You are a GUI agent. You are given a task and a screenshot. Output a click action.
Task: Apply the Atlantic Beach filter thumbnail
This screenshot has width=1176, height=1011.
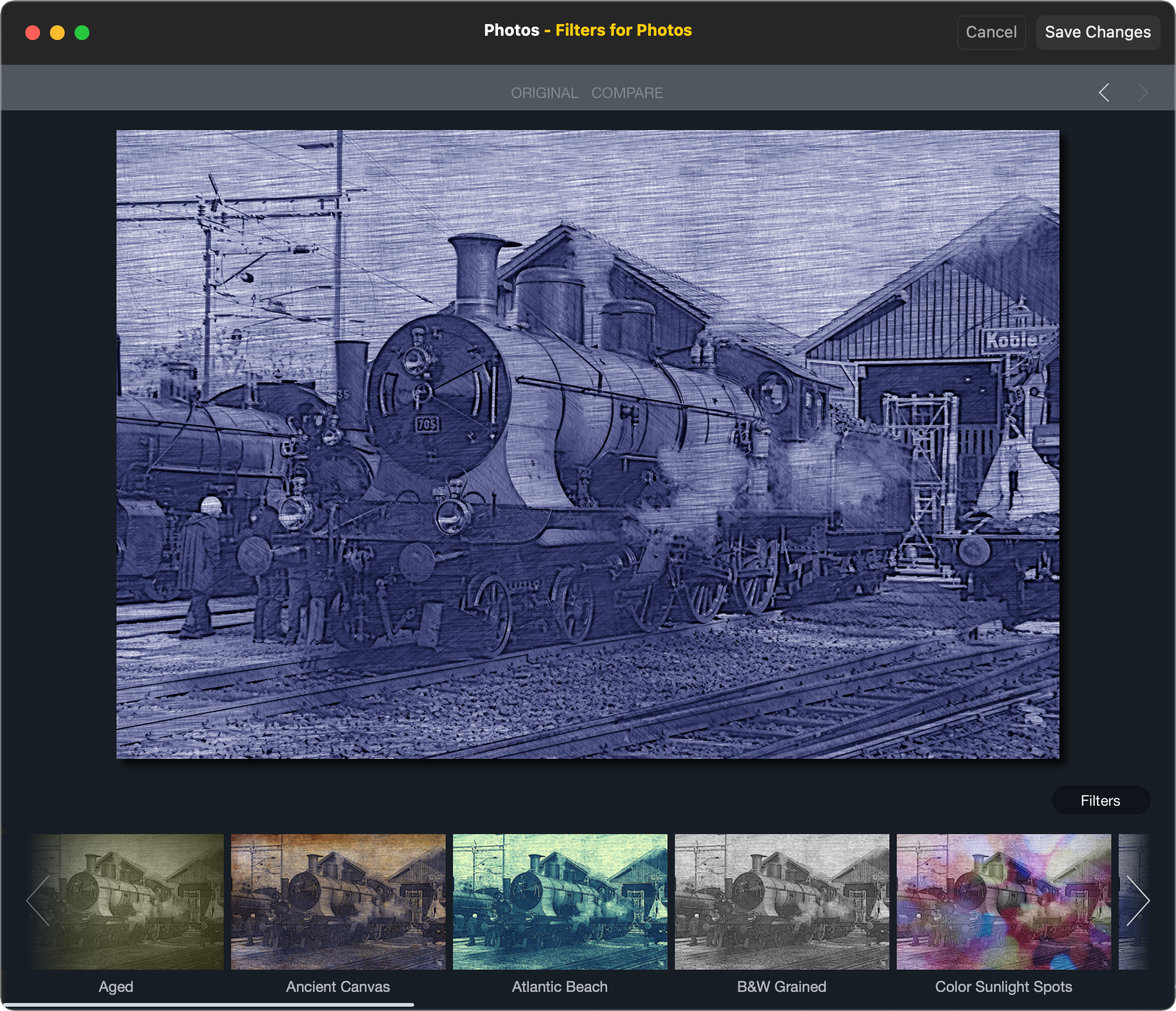tap(560, 901)
